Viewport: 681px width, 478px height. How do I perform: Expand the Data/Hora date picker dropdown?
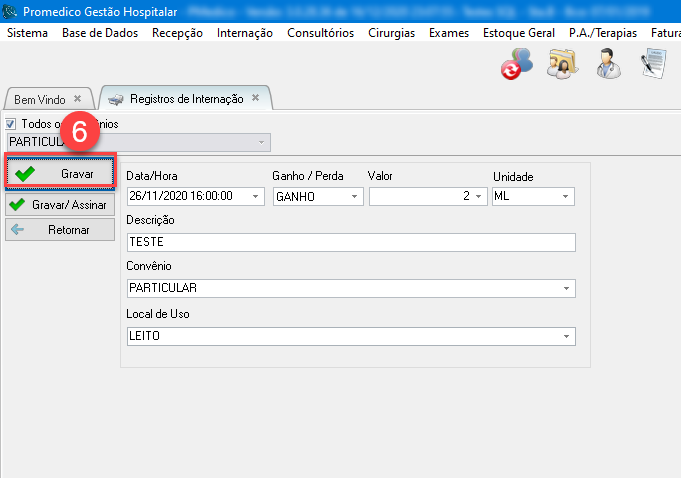click(x=254, y=197)
